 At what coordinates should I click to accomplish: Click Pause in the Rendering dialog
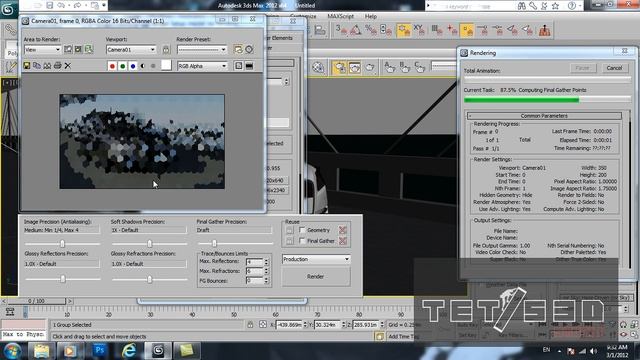coord(582,68)
